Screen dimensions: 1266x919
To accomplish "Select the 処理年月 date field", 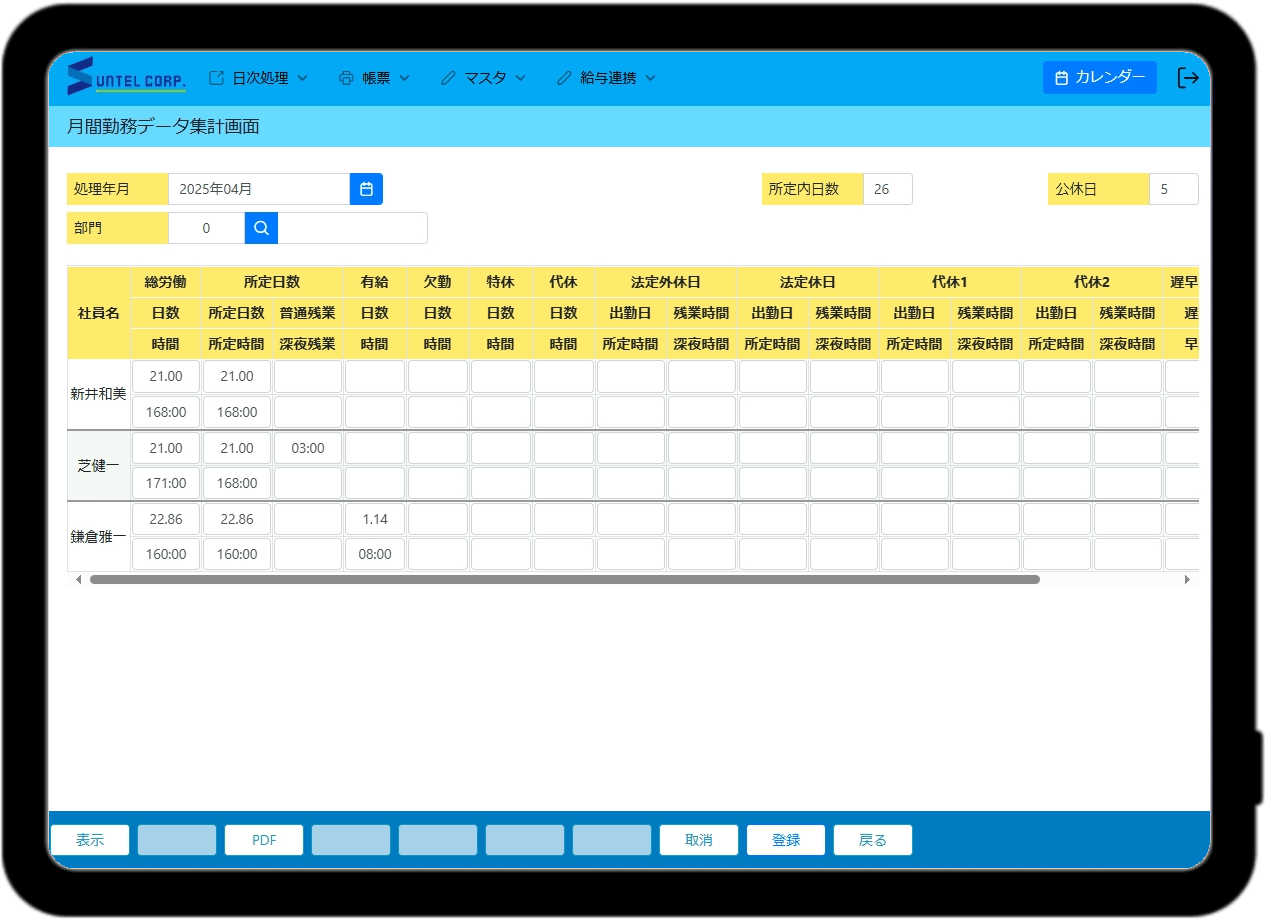I will click(x=258, y=189).
